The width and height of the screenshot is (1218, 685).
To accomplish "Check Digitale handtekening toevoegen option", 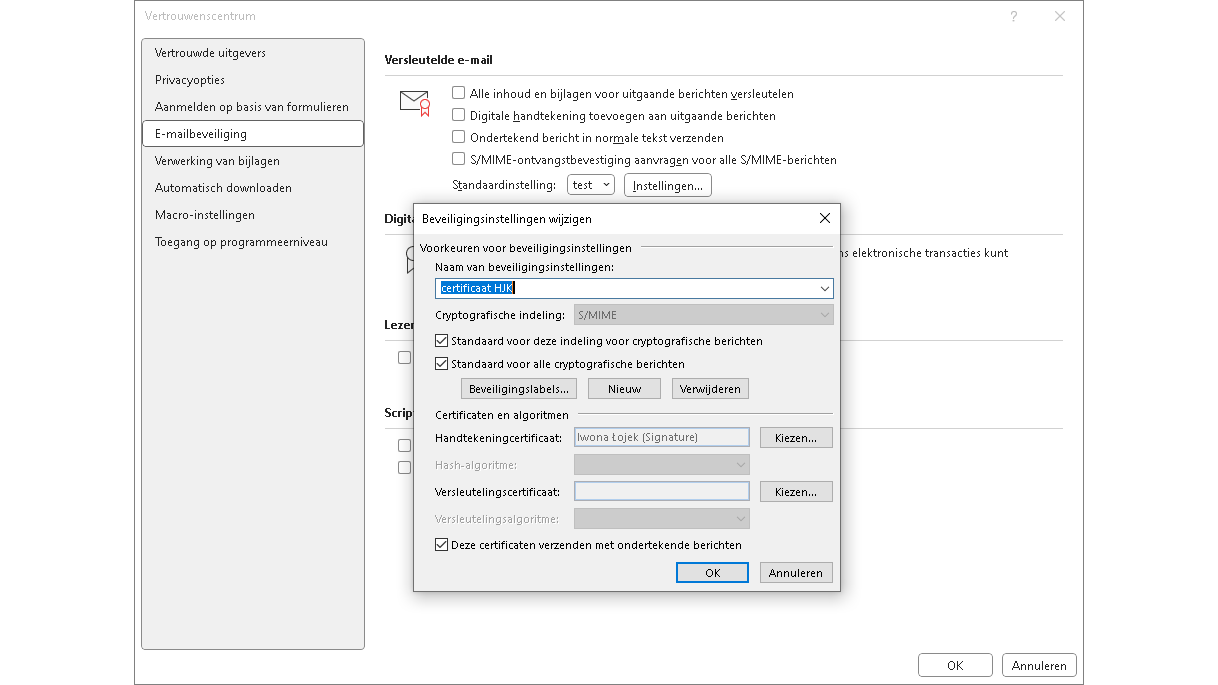I will point(459,115).
